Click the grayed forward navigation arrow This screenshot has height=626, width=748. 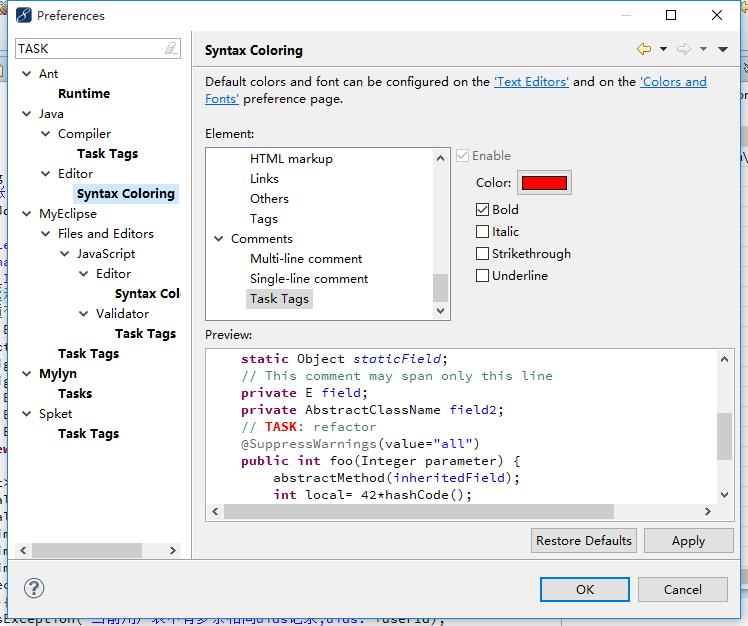[684, 49]
